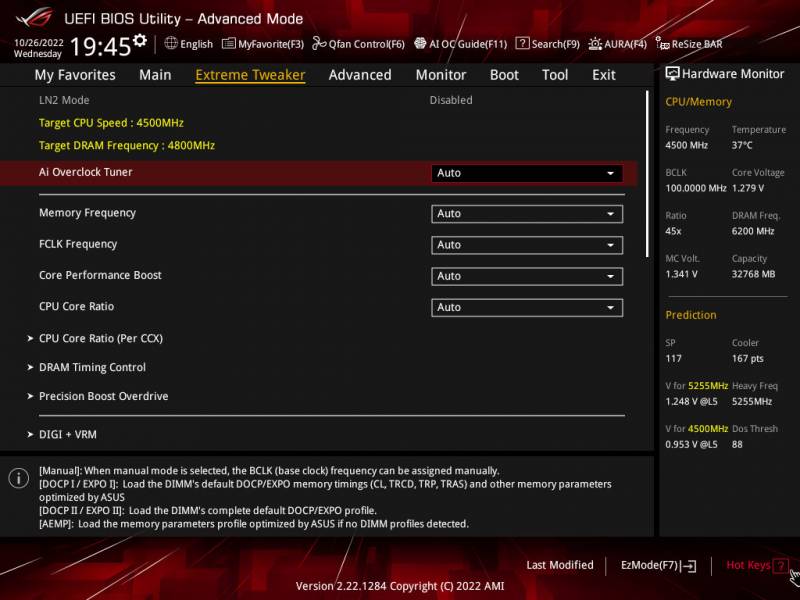Click the info circle icon

[x=19, y=478]
